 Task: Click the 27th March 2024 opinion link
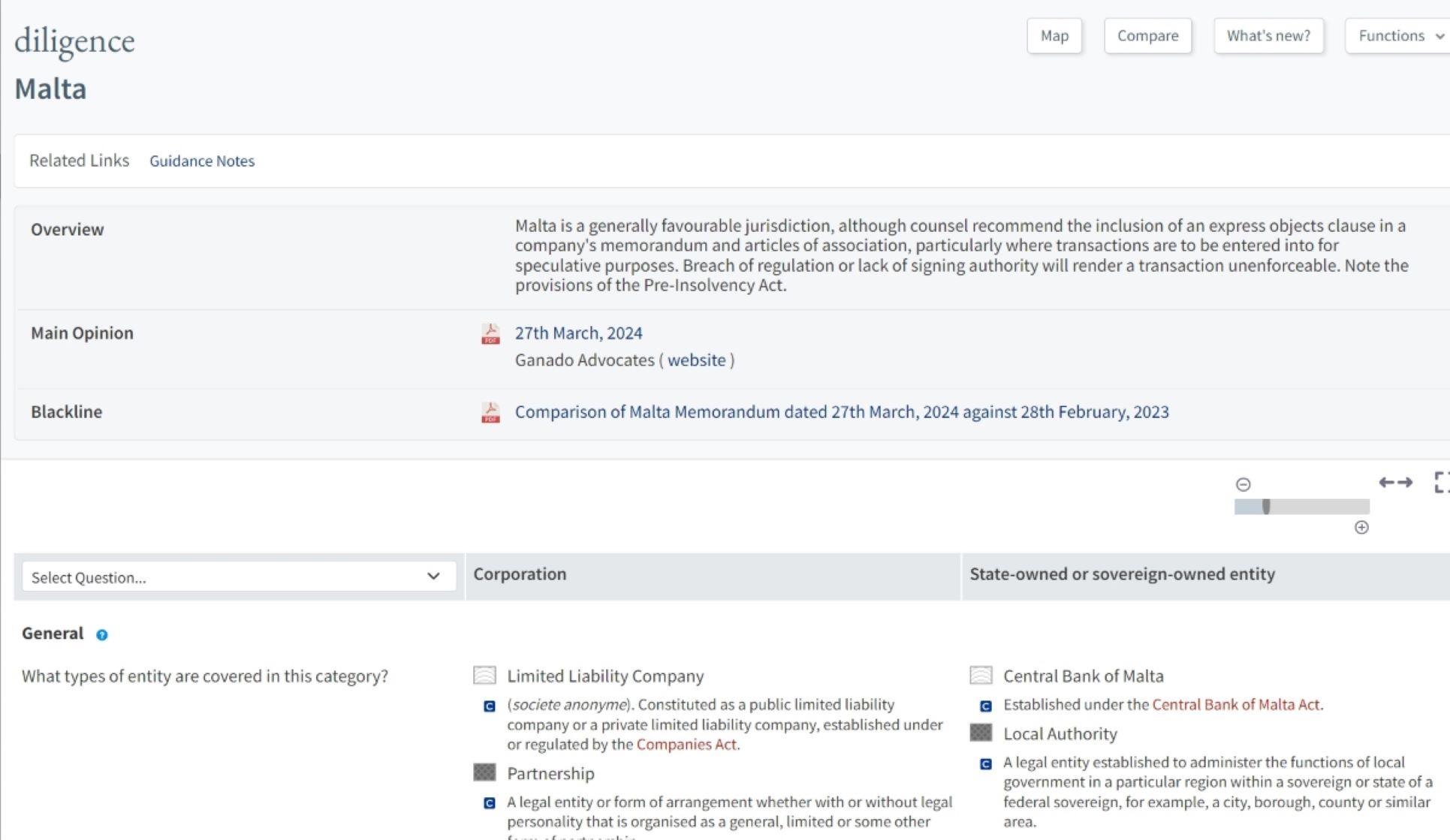[x=578, y=333]
